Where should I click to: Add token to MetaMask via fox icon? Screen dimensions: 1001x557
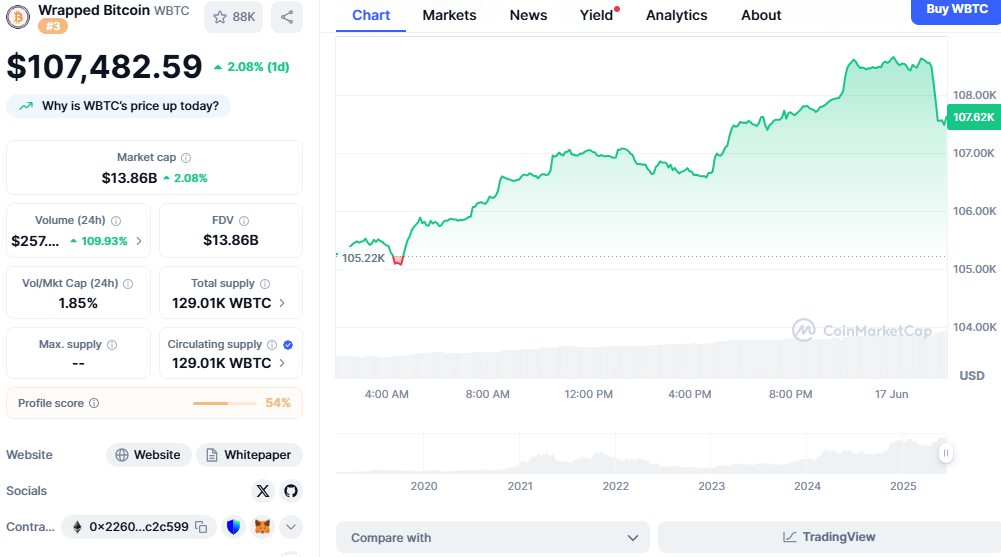[x=262, y=527]
